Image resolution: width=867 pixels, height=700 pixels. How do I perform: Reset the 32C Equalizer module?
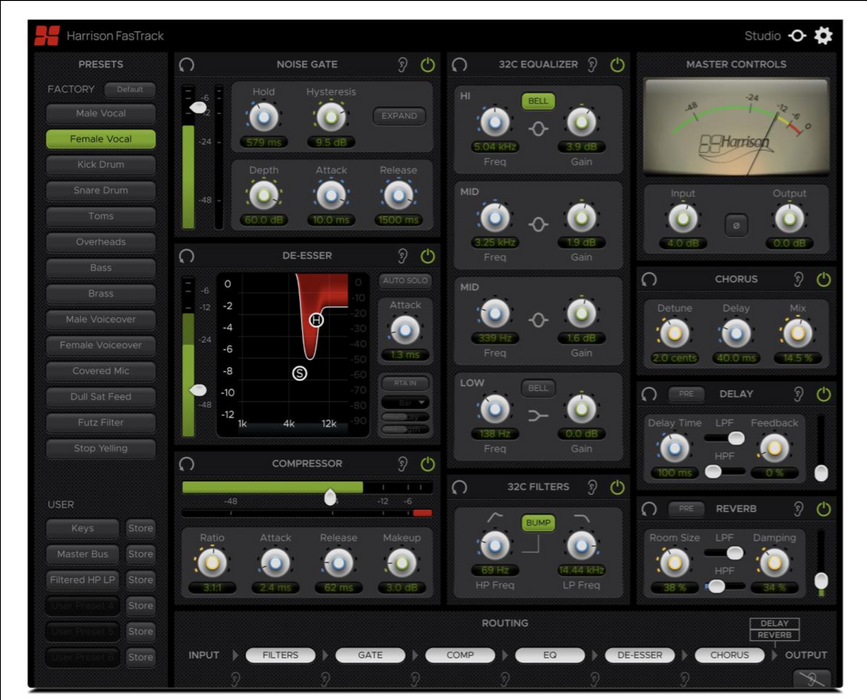click(x=459, y=65)
